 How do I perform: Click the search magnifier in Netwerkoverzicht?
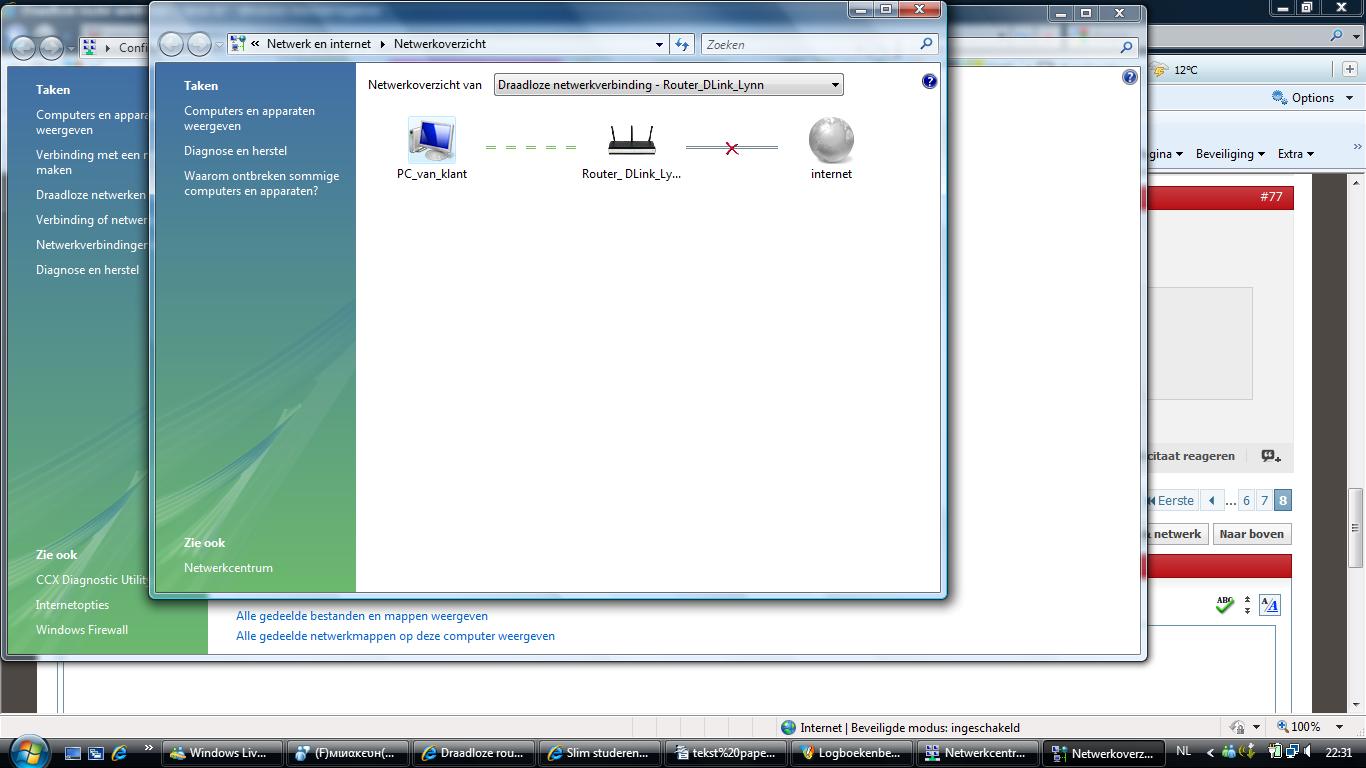(x=926, y=44)
